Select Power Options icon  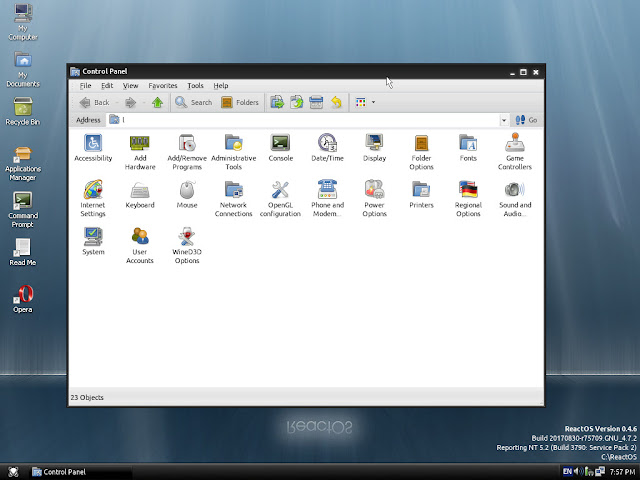pyautogui.click(x=374, y=199)
